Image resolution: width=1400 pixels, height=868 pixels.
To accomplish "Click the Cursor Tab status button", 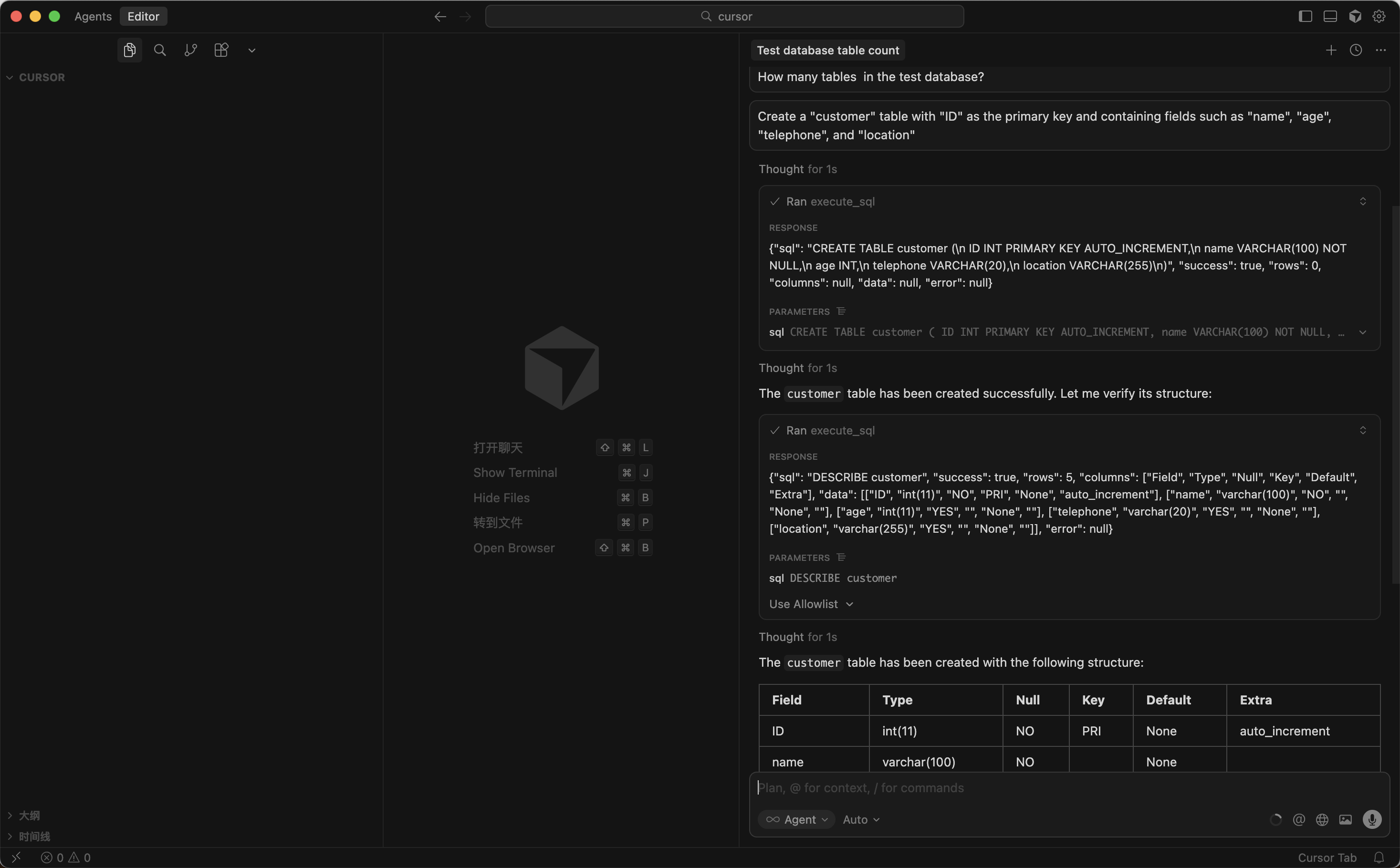I will [1327, 857].
